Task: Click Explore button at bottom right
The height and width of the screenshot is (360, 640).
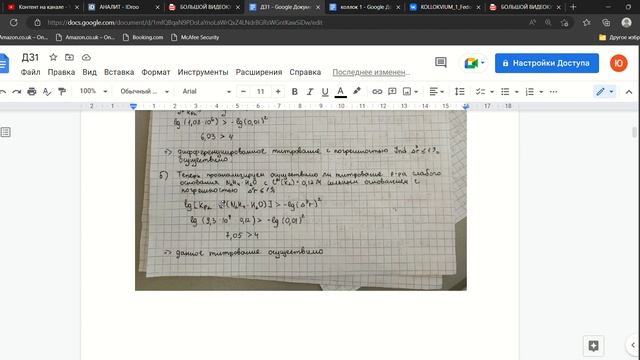Action: (x=593, y=346)
